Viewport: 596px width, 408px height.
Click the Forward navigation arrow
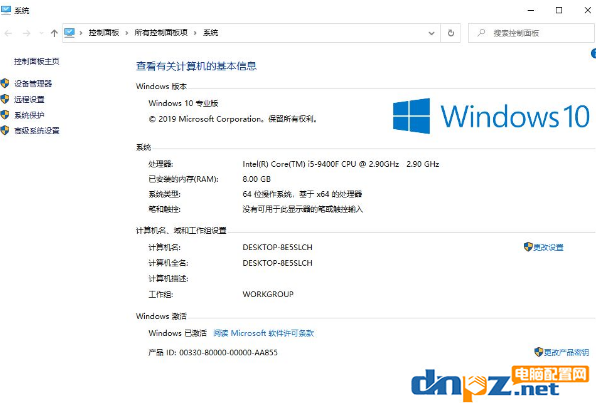26,33
